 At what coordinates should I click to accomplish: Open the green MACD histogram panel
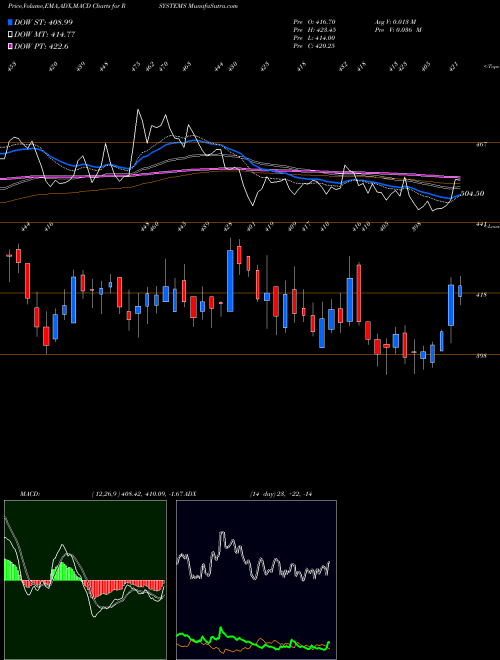click(x=85, y=580)
